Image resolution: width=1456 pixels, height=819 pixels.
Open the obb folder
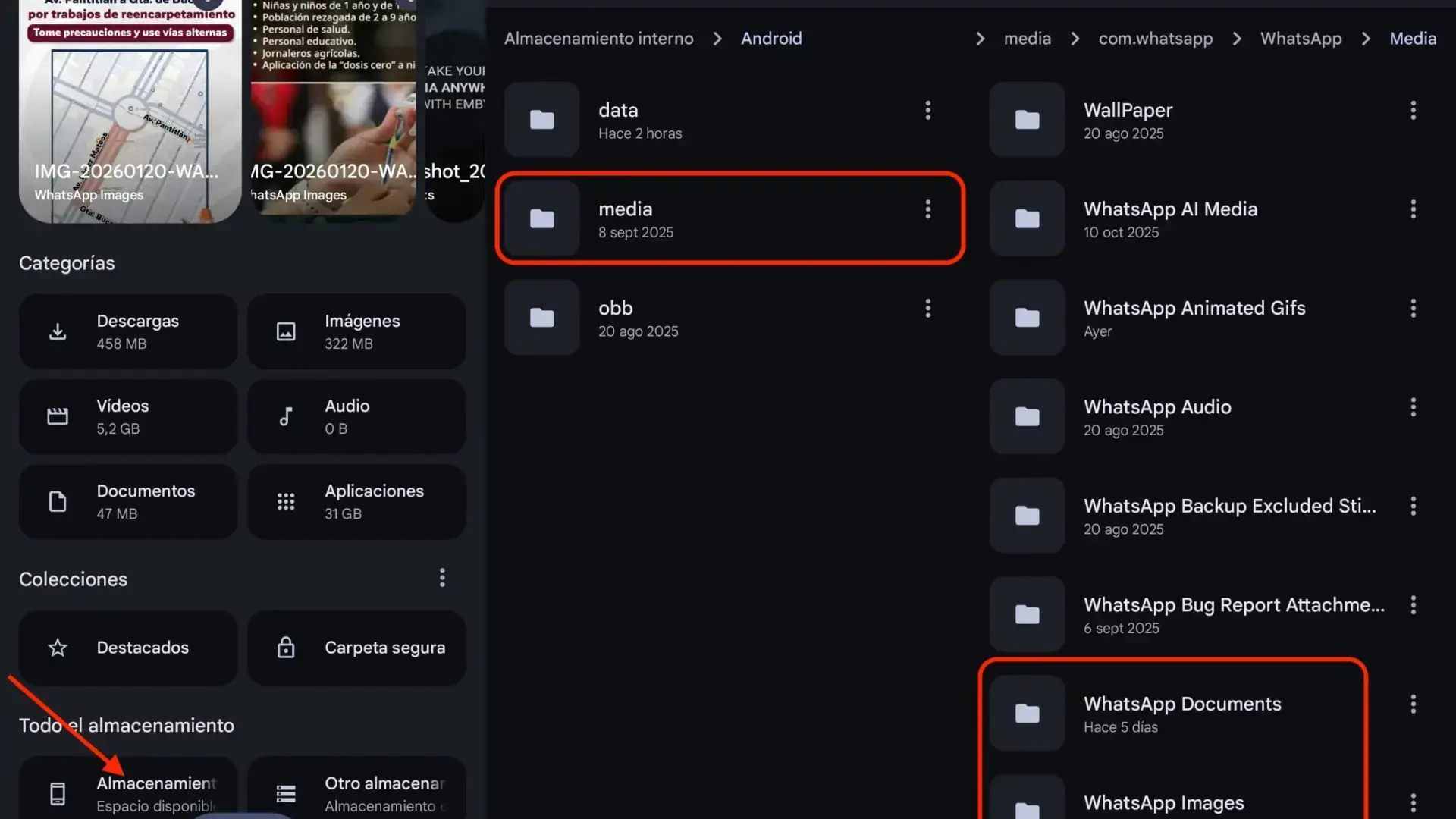(x=705, y=318)
